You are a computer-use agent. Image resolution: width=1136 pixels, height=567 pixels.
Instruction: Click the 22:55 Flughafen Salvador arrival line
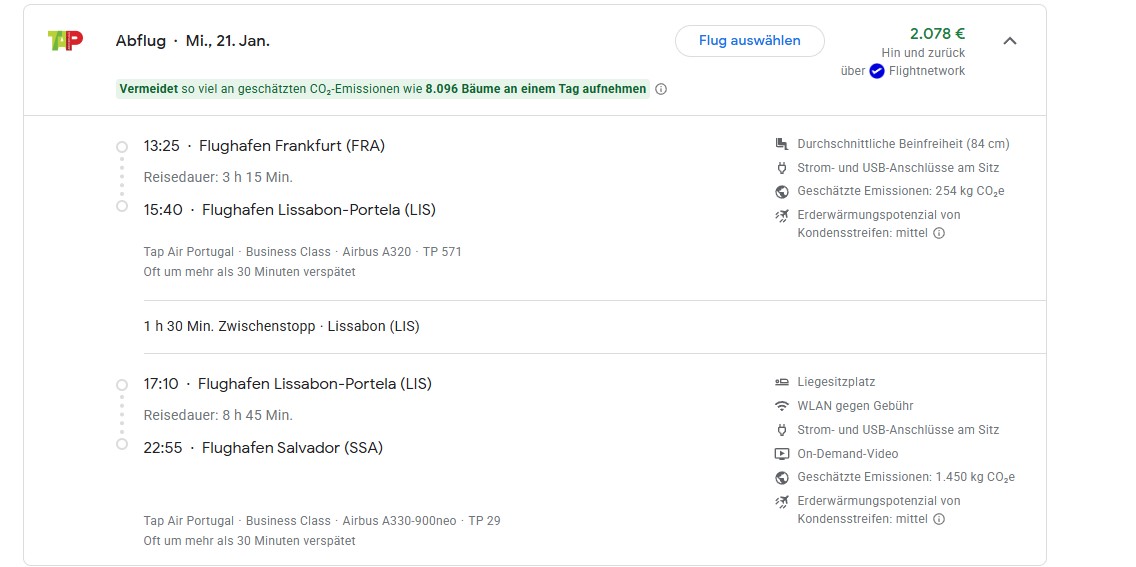(x=263, y=448)
